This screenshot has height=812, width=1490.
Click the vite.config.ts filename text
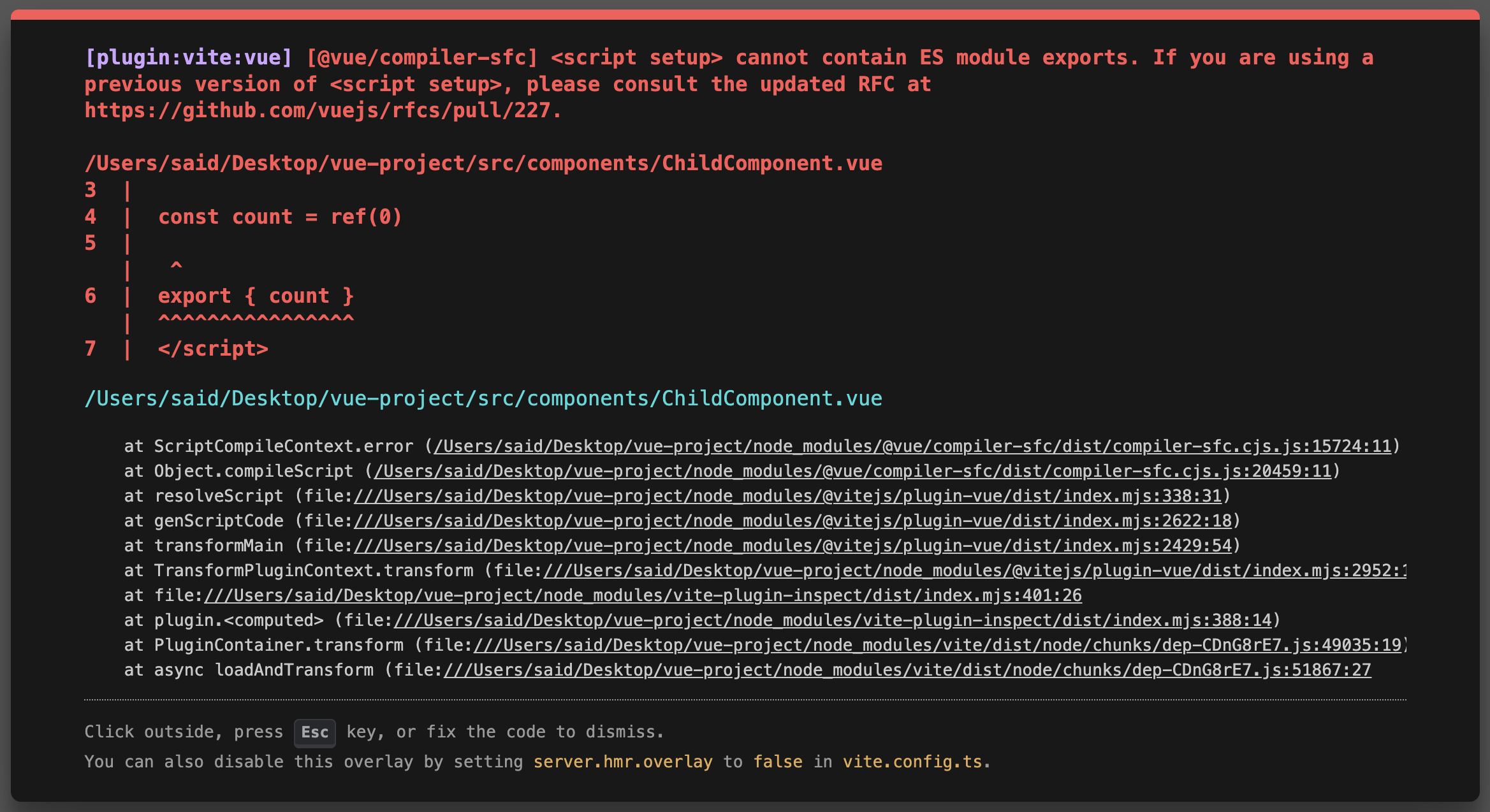click(912, 762)
